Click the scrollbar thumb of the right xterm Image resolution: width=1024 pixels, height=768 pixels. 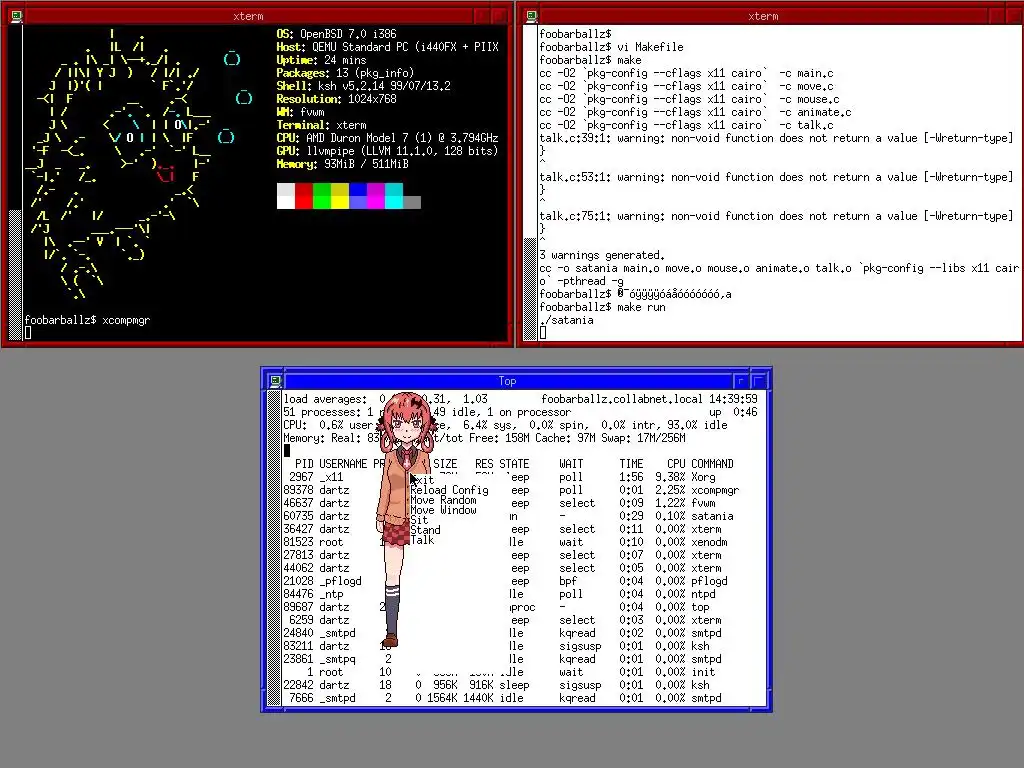pos(530,289)
